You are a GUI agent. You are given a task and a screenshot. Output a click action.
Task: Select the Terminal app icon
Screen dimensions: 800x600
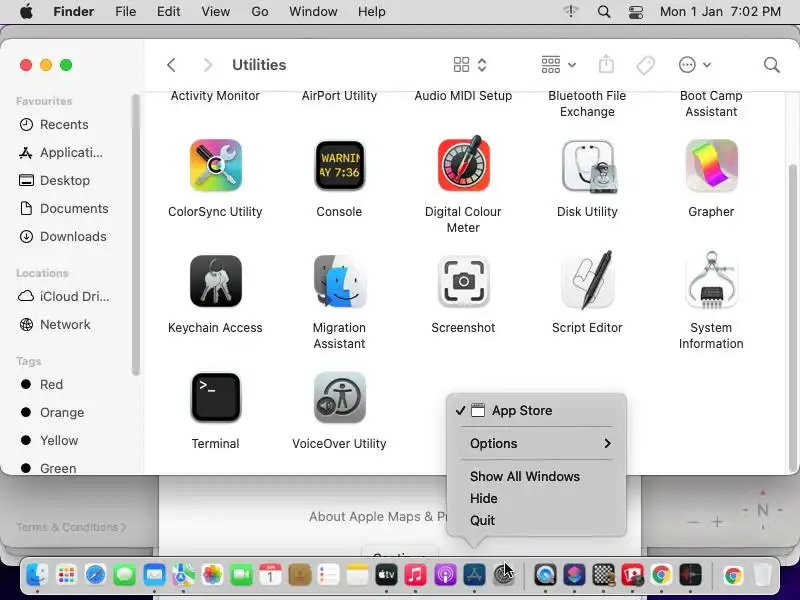215,397
